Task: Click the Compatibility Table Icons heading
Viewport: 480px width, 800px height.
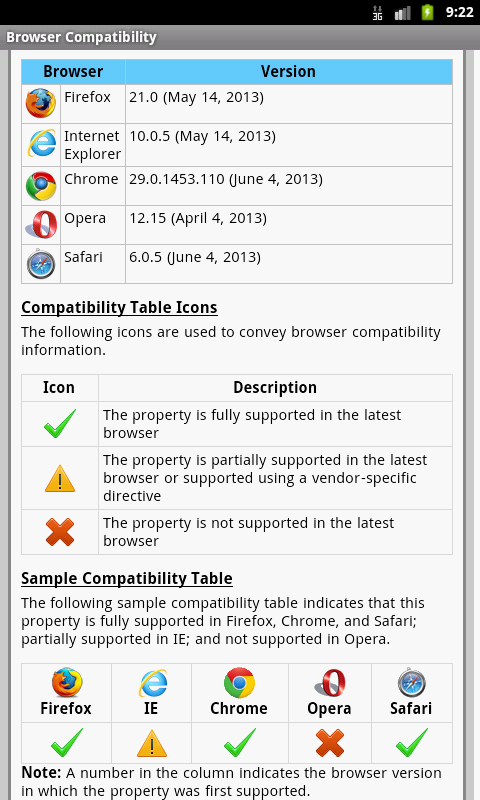Action: (x=119, y=308)
